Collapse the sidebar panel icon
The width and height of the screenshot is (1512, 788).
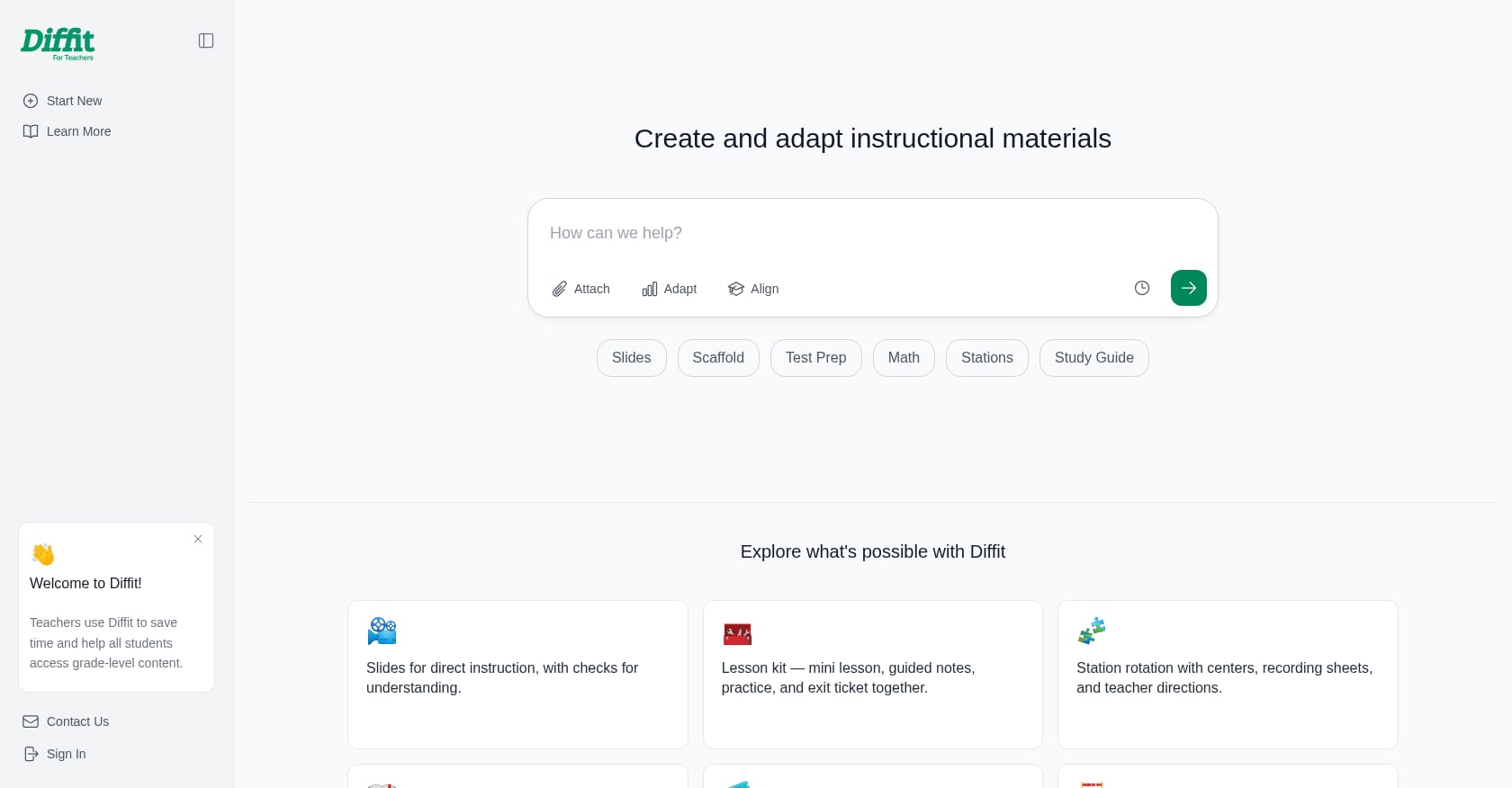[x=206, y=40]
